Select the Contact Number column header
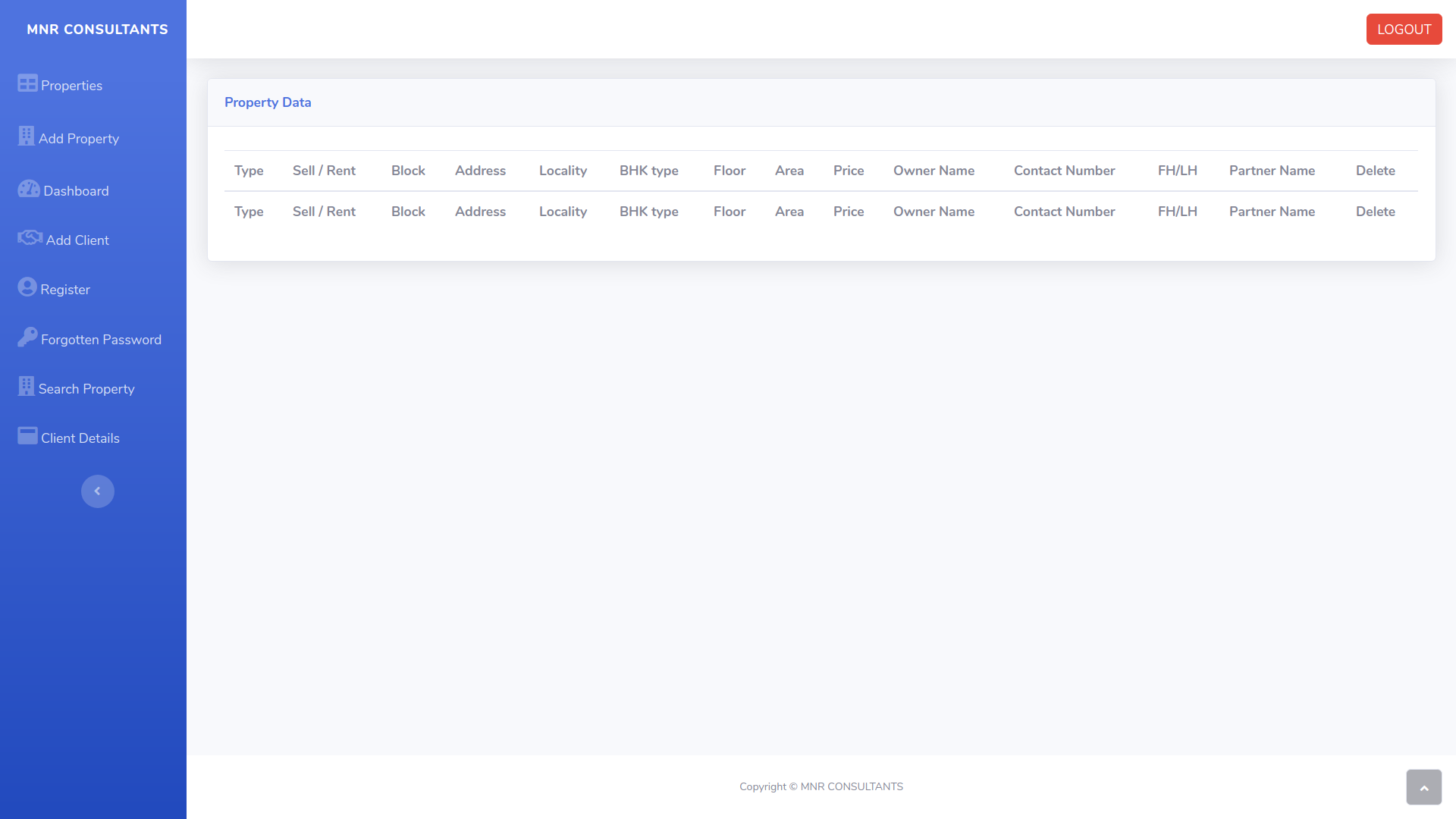 click(x=1064, y=171)
